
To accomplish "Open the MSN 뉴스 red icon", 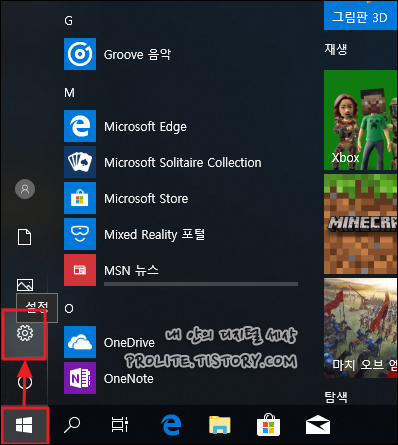I will pyautogui.click(x=80, y=270).
